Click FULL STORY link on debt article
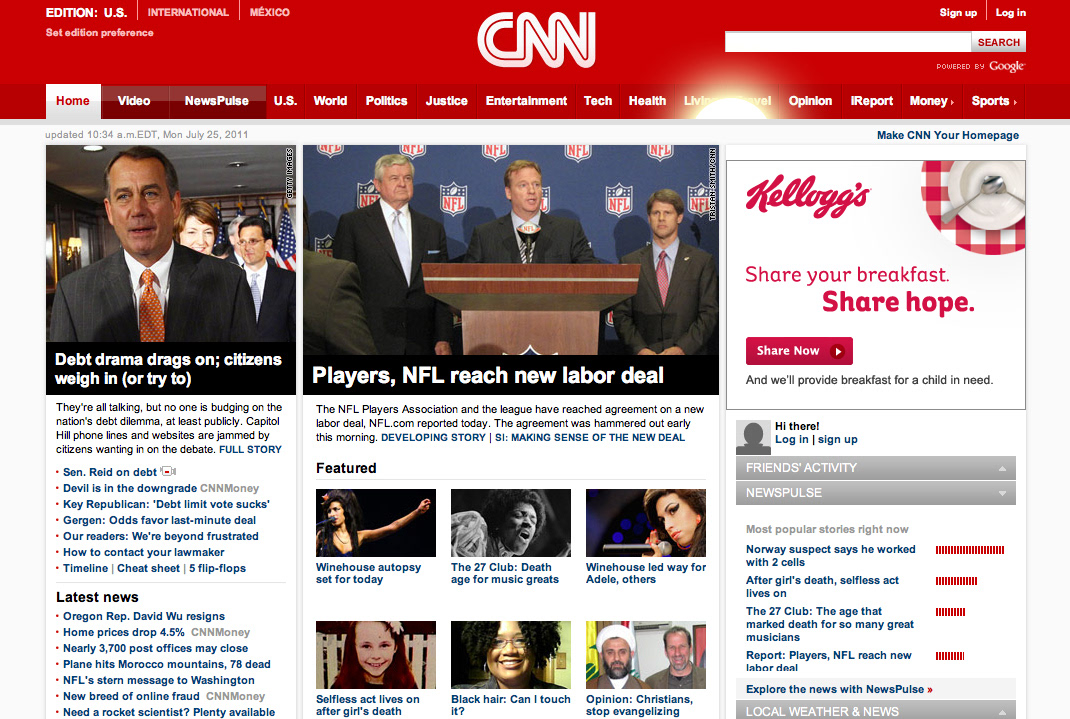The height and width of the screenshot is (719, 1070). coord(250,450)
